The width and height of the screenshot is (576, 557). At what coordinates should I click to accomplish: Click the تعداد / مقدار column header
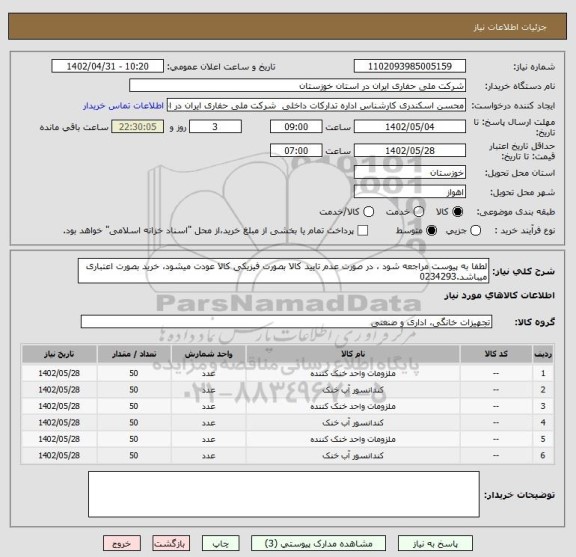click(x=134, y=354)
